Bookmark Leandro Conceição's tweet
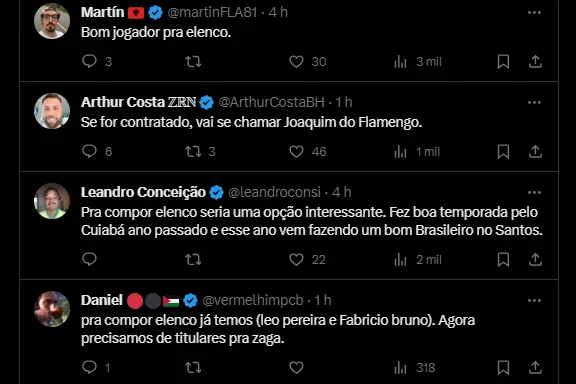This screenshot has height=384, width=576. click(x=503, y=260)
